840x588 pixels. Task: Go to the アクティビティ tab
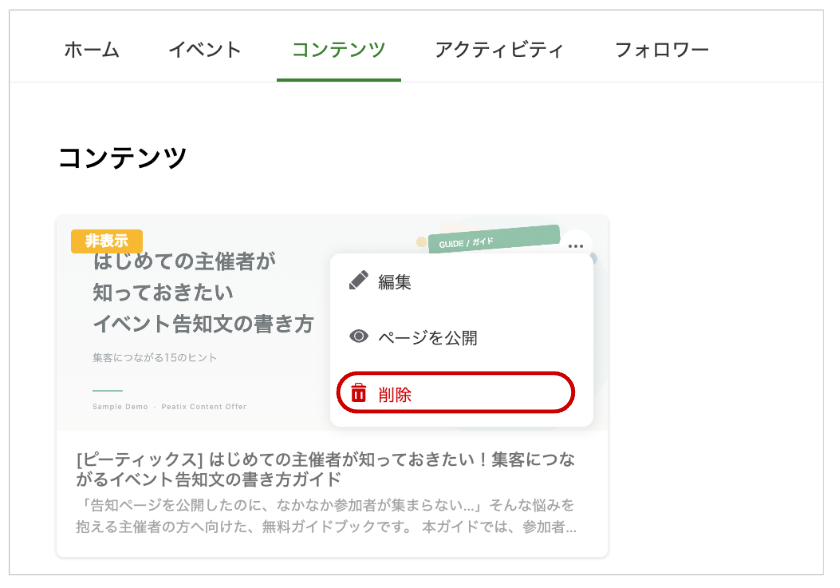[x=499, y=50]
